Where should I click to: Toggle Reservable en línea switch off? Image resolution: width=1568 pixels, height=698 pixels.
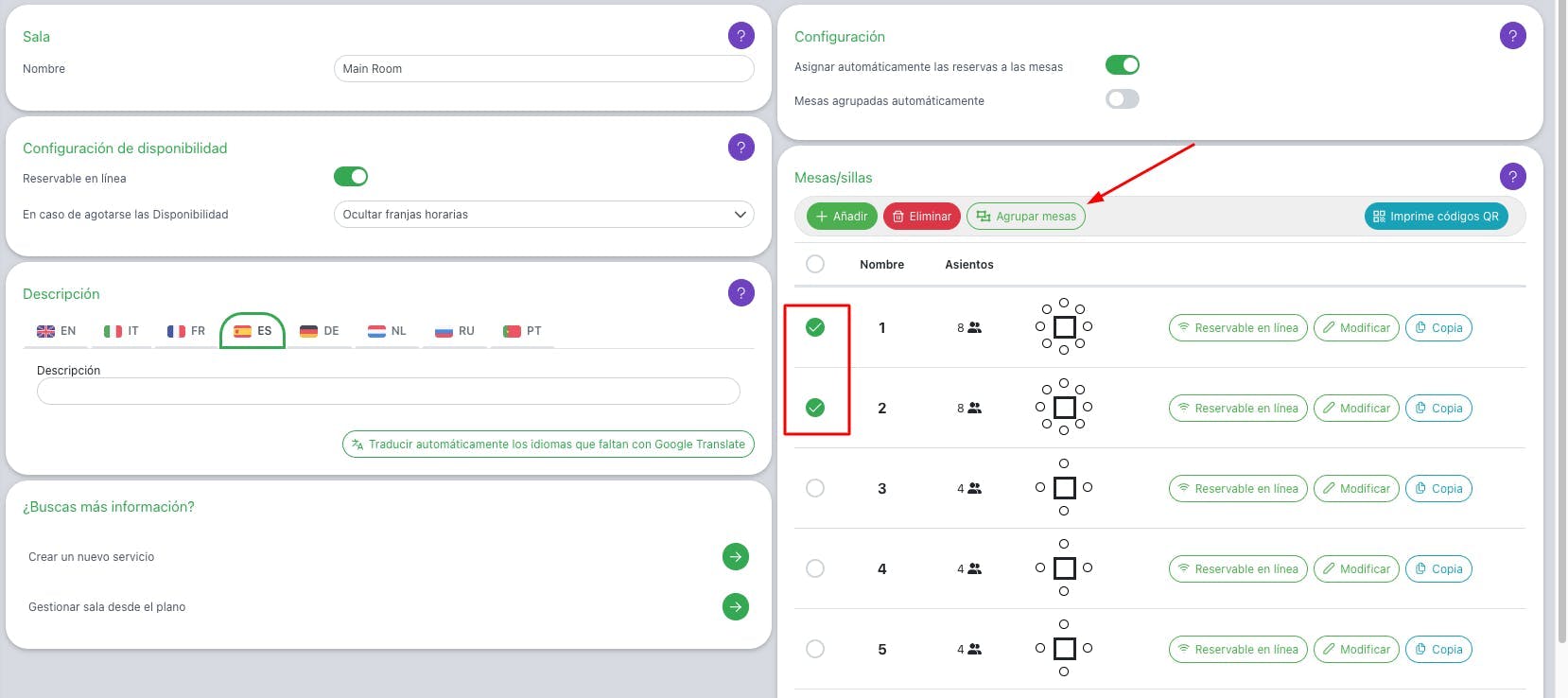[351, 177]
